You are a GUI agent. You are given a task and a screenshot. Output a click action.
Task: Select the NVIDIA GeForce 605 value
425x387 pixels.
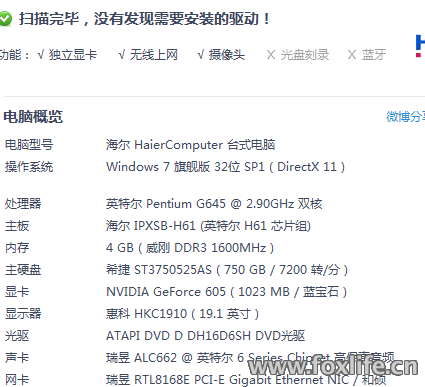(227, 292)
